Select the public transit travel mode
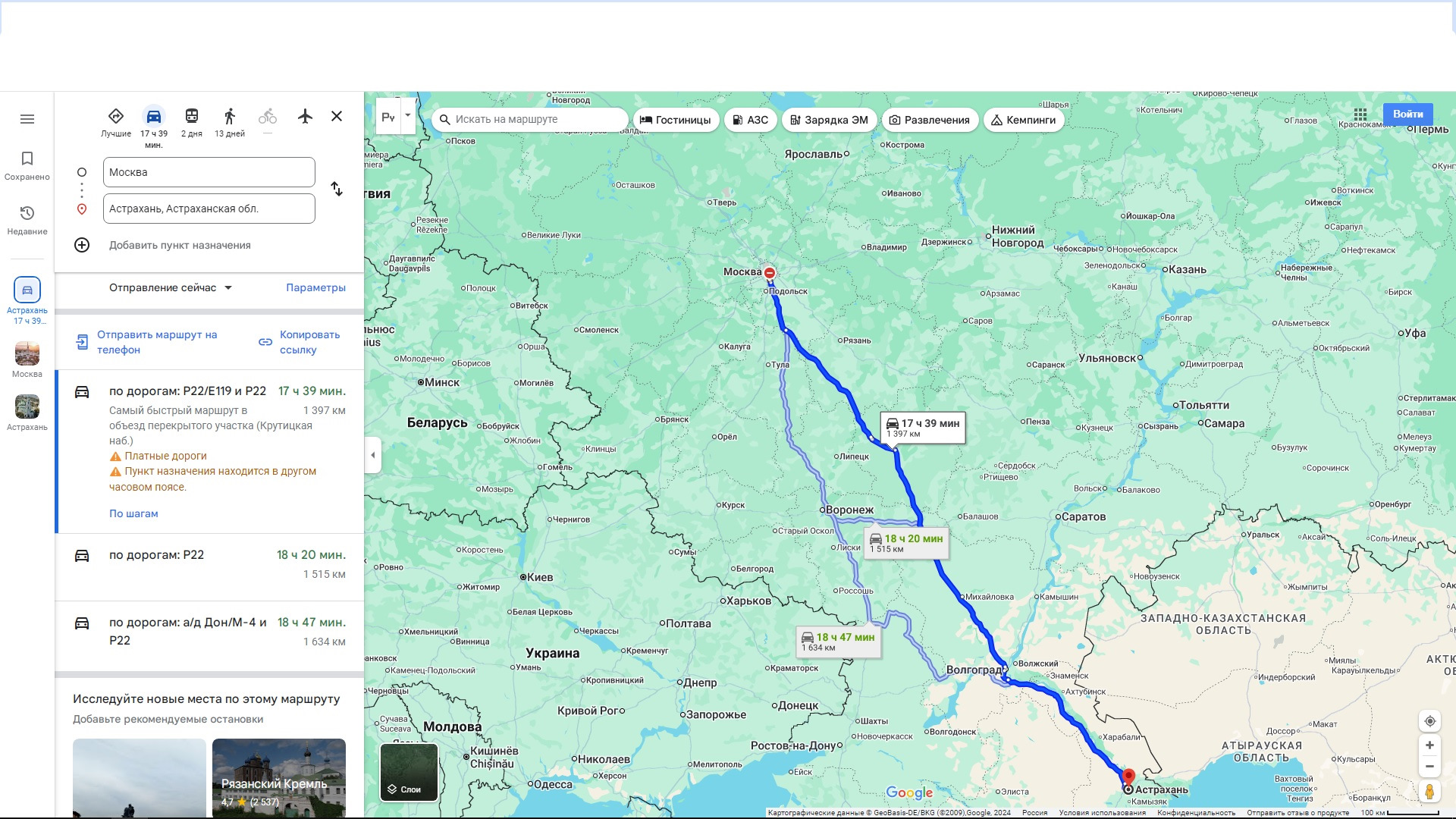The image size is (1456, 819). (x=191, y=117)
